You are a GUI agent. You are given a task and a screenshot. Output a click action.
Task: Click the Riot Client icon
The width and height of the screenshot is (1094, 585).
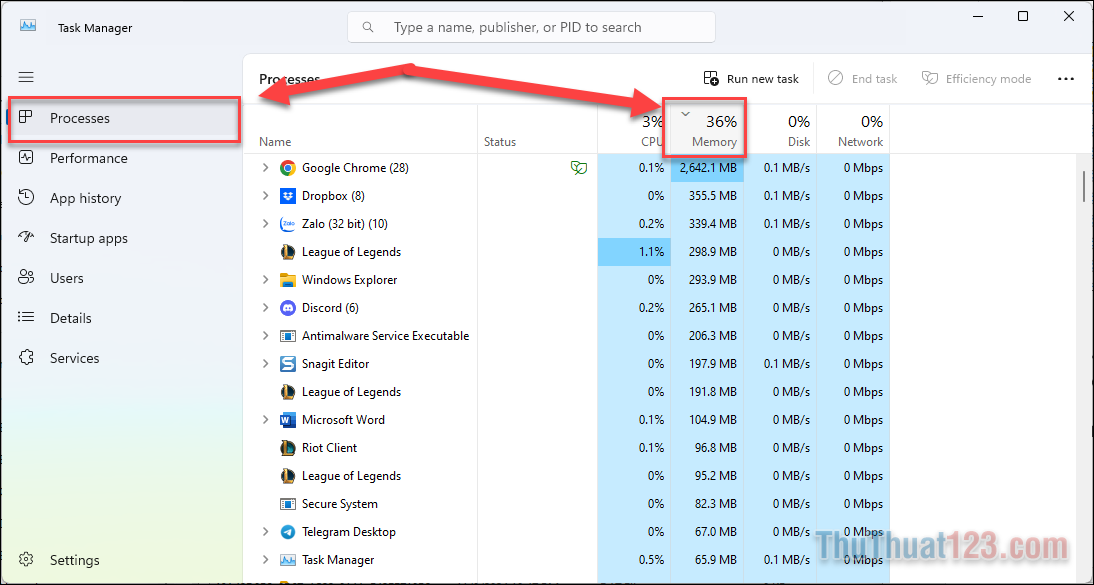(x=287, y=447)
